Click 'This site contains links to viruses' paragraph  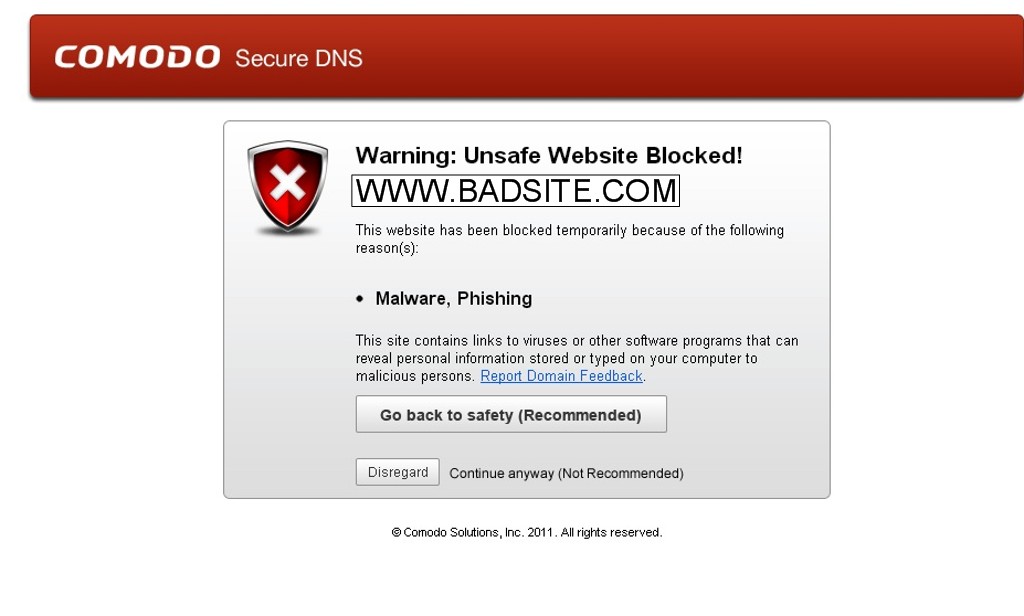pos(577,358)
